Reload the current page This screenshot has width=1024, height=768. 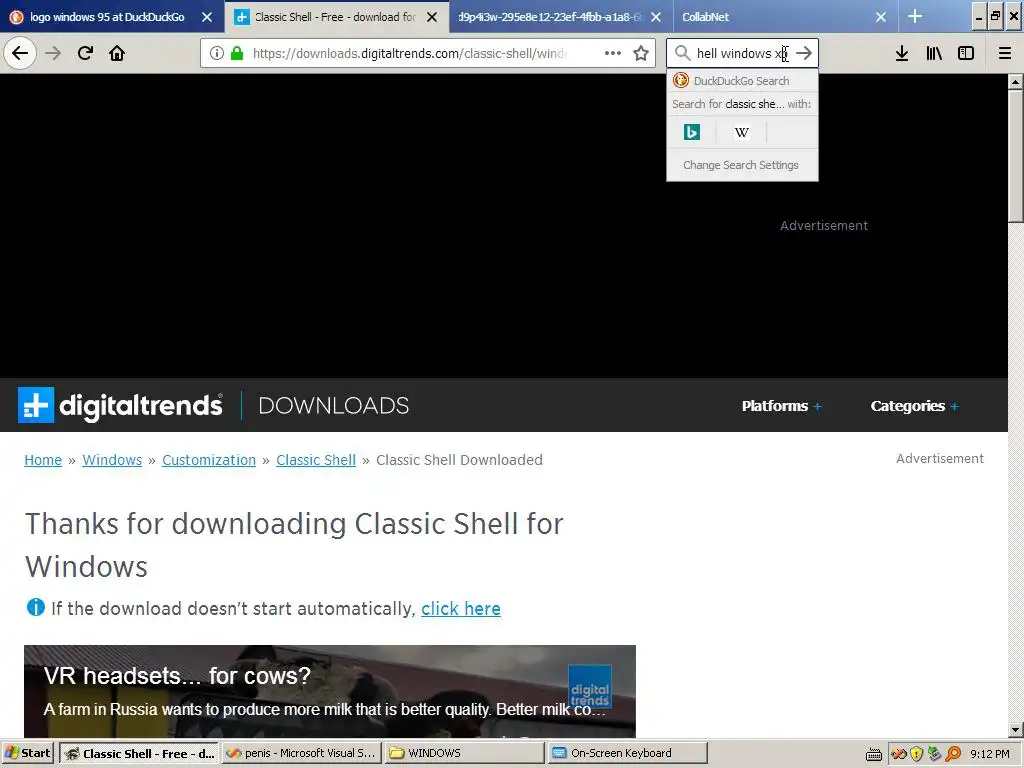[x=85, y=53]
